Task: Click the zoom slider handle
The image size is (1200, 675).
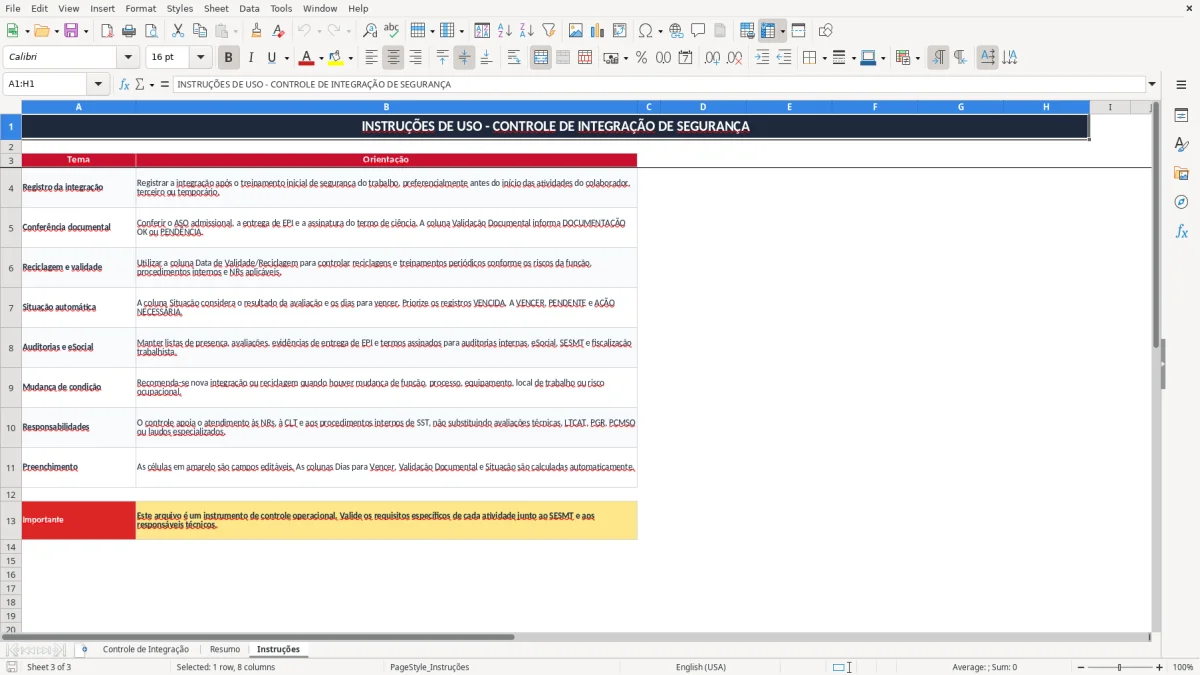Action: coord(1120,667)
